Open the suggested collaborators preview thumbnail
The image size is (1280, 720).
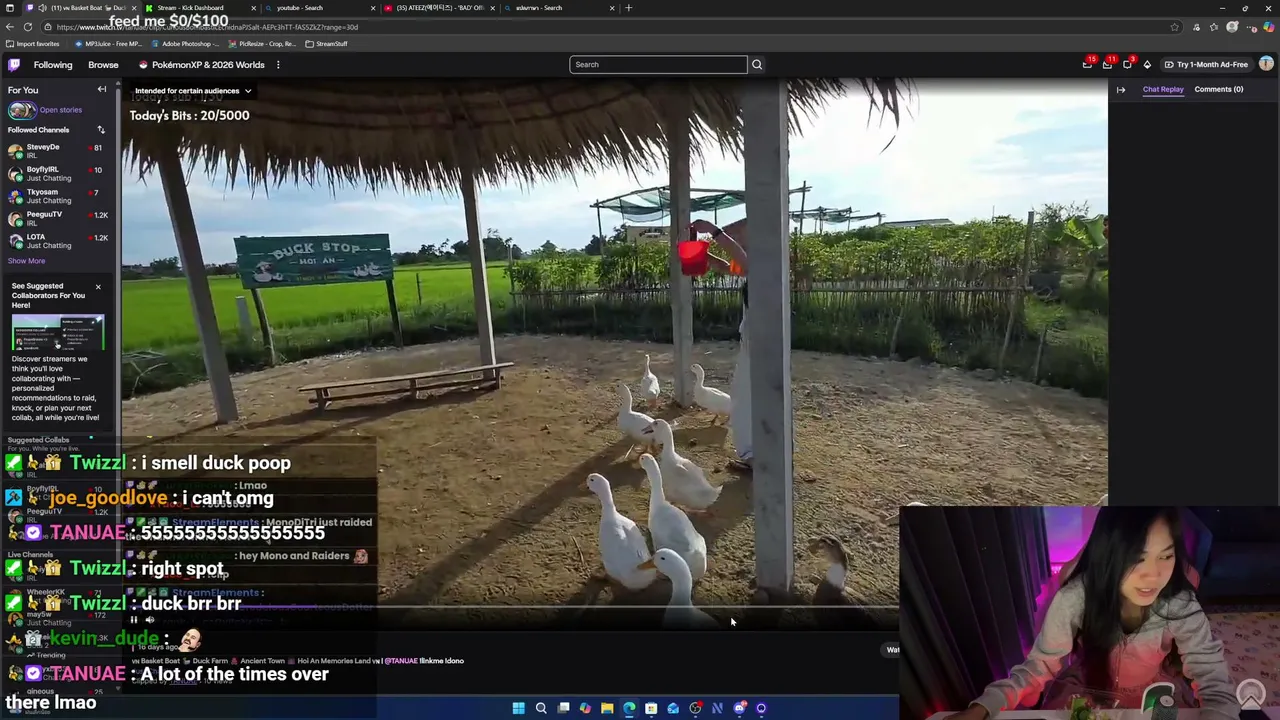click(x=58, y=332)
